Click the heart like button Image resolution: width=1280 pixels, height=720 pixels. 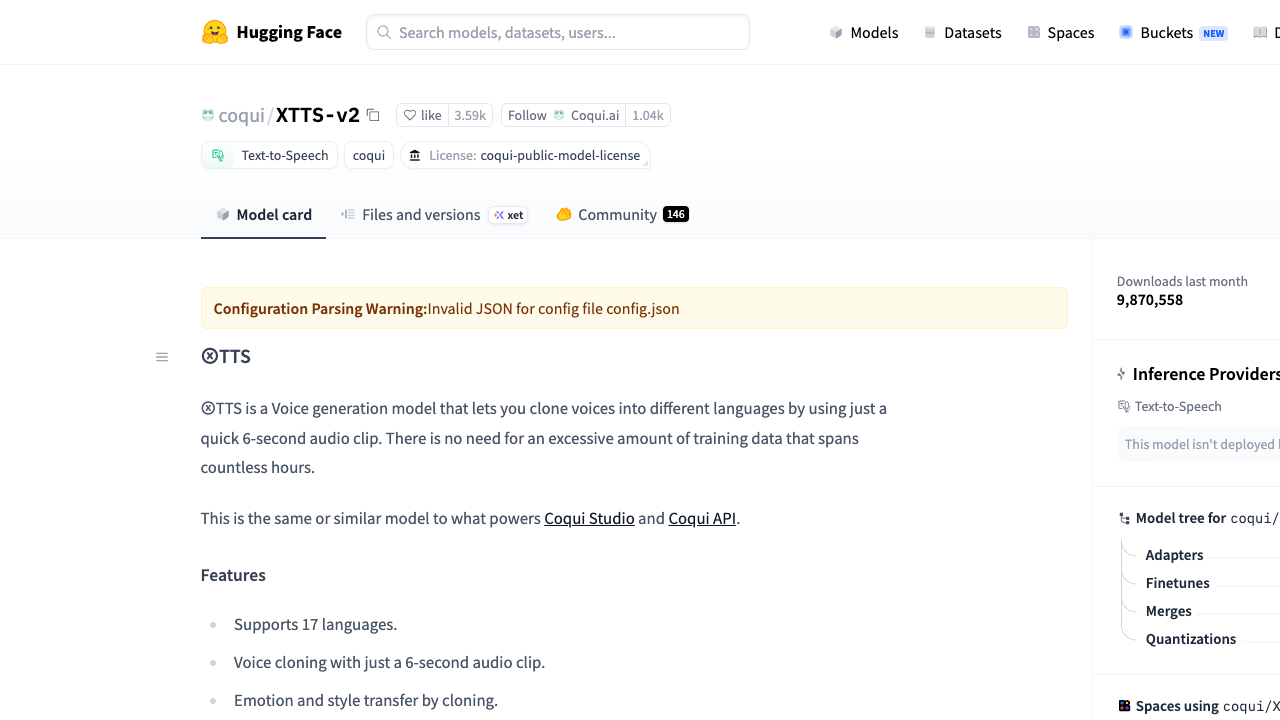422,115
